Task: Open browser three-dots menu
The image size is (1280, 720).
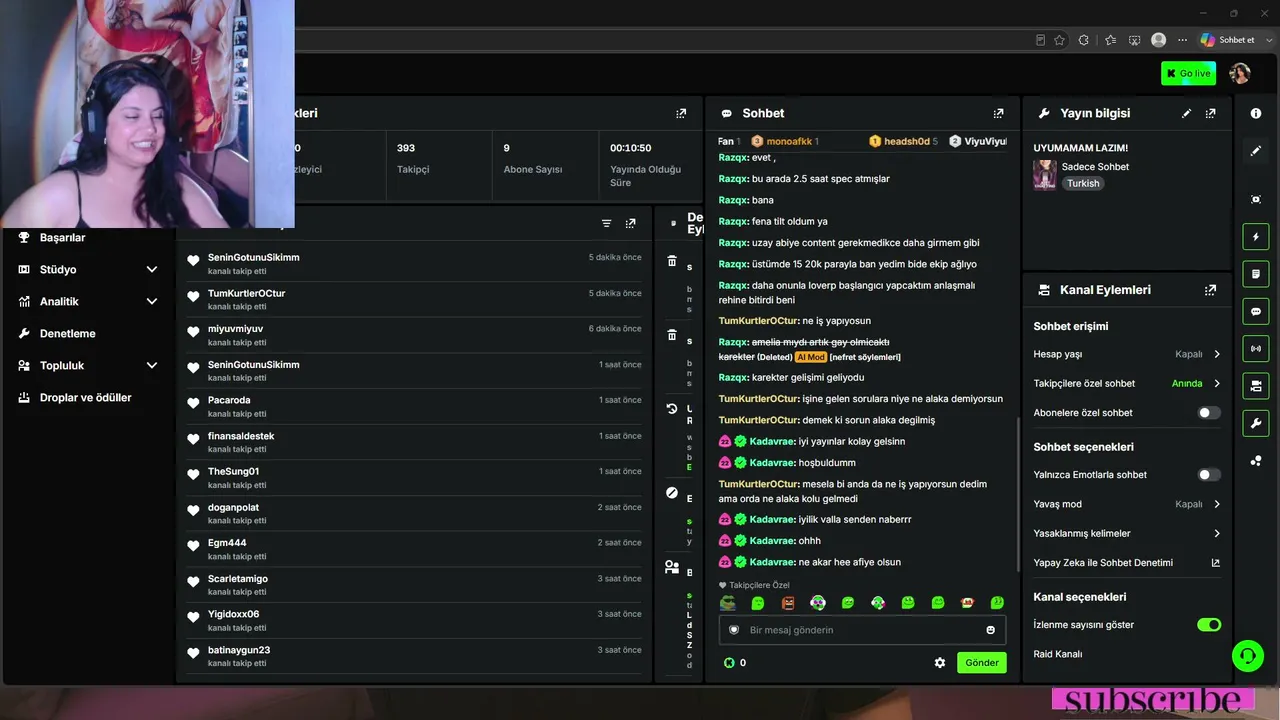Action: (1183, 40)
